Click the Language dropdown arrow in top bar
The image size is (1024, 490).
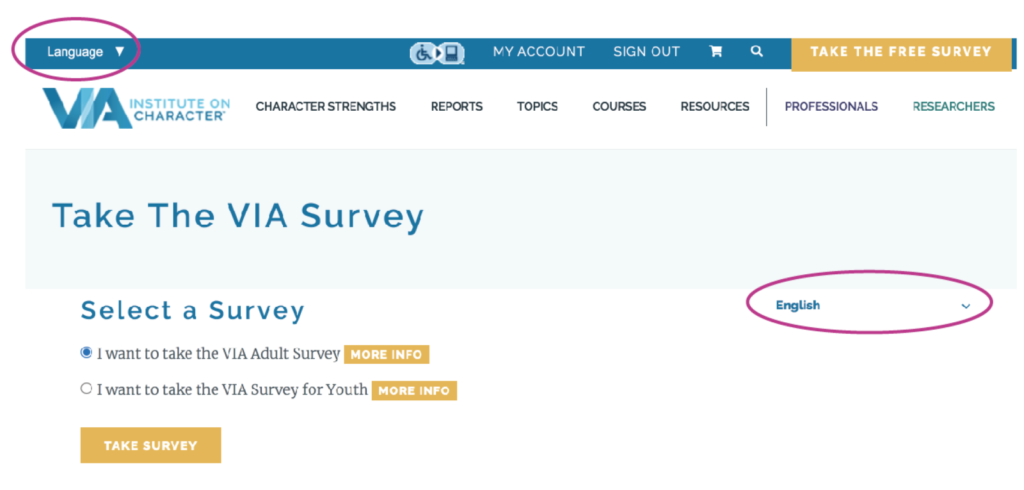(120, 52)
